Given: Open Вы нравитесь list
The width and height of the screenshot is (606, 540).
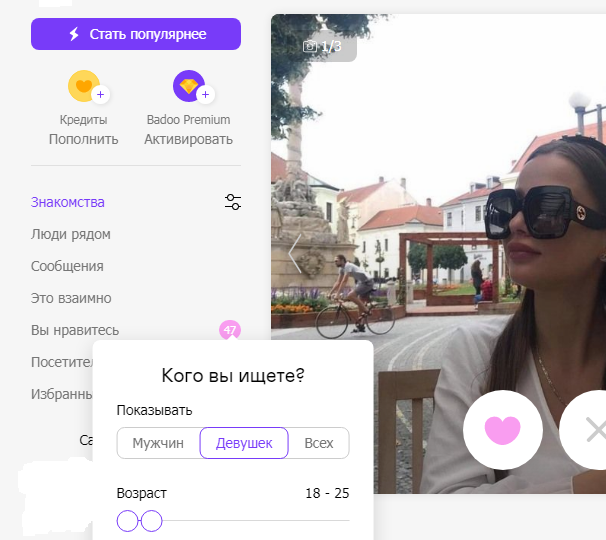Looking at the screenshot, I should pos(75,330).
